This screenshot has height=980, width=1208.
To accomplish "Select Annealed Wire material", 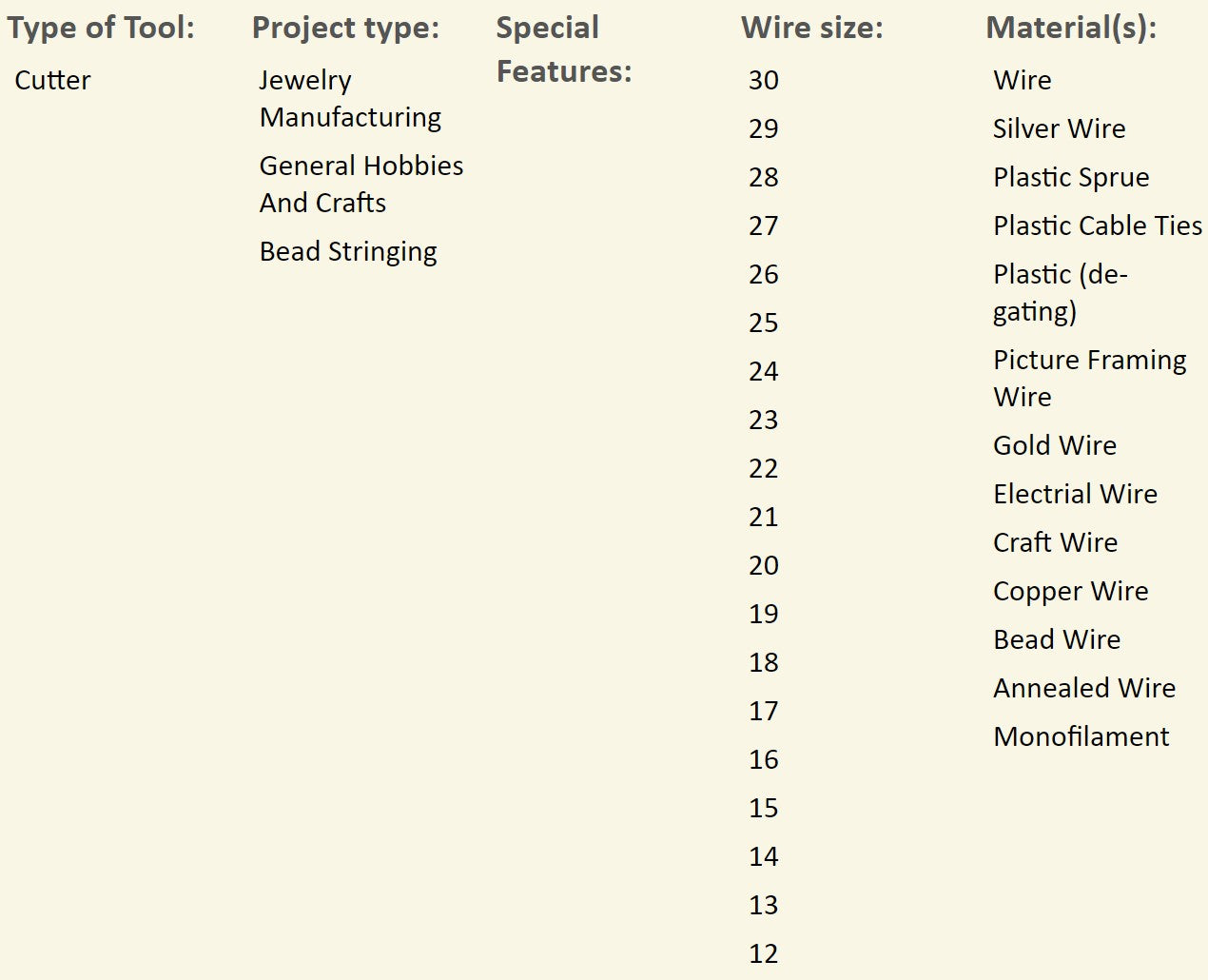I will pyautogui.click(x=1083, y=688).
